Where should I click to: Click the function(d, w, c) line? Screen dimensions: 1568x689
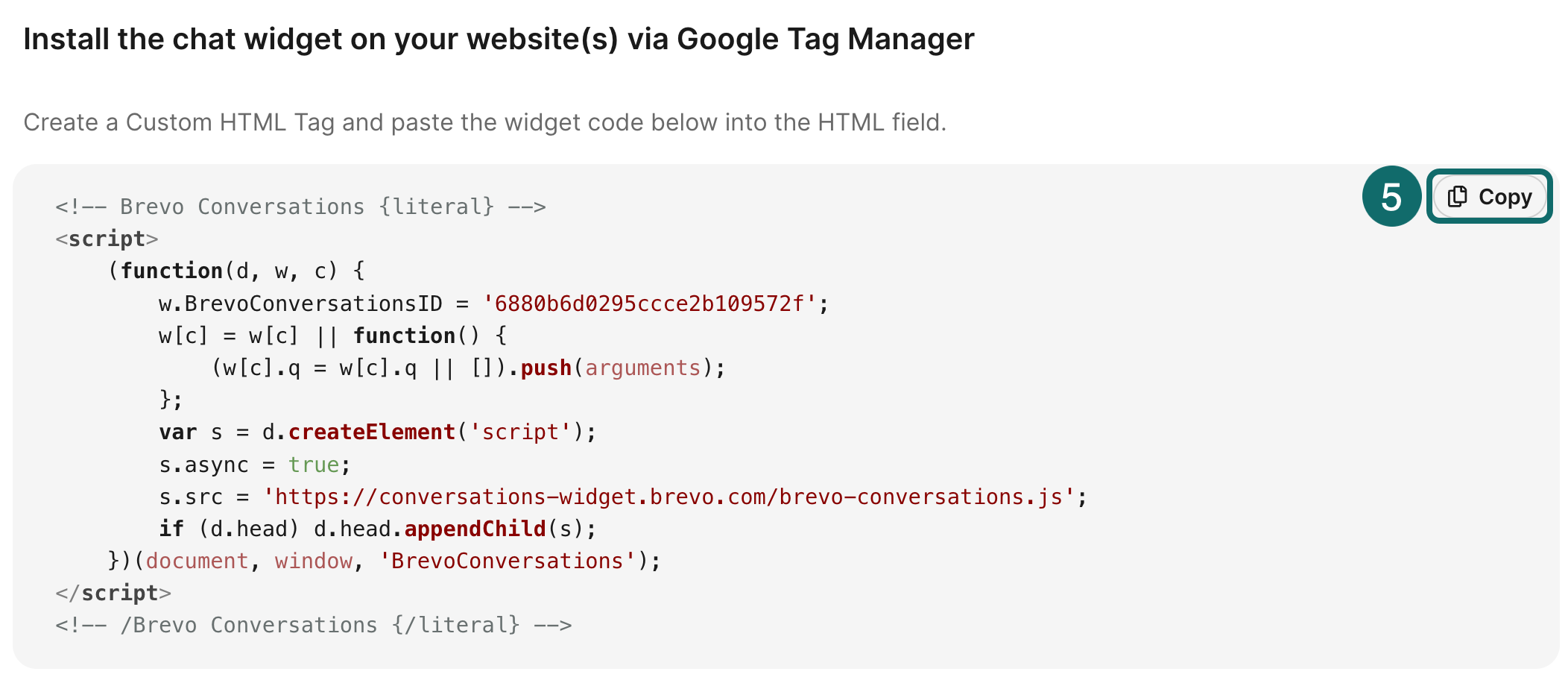238,270
